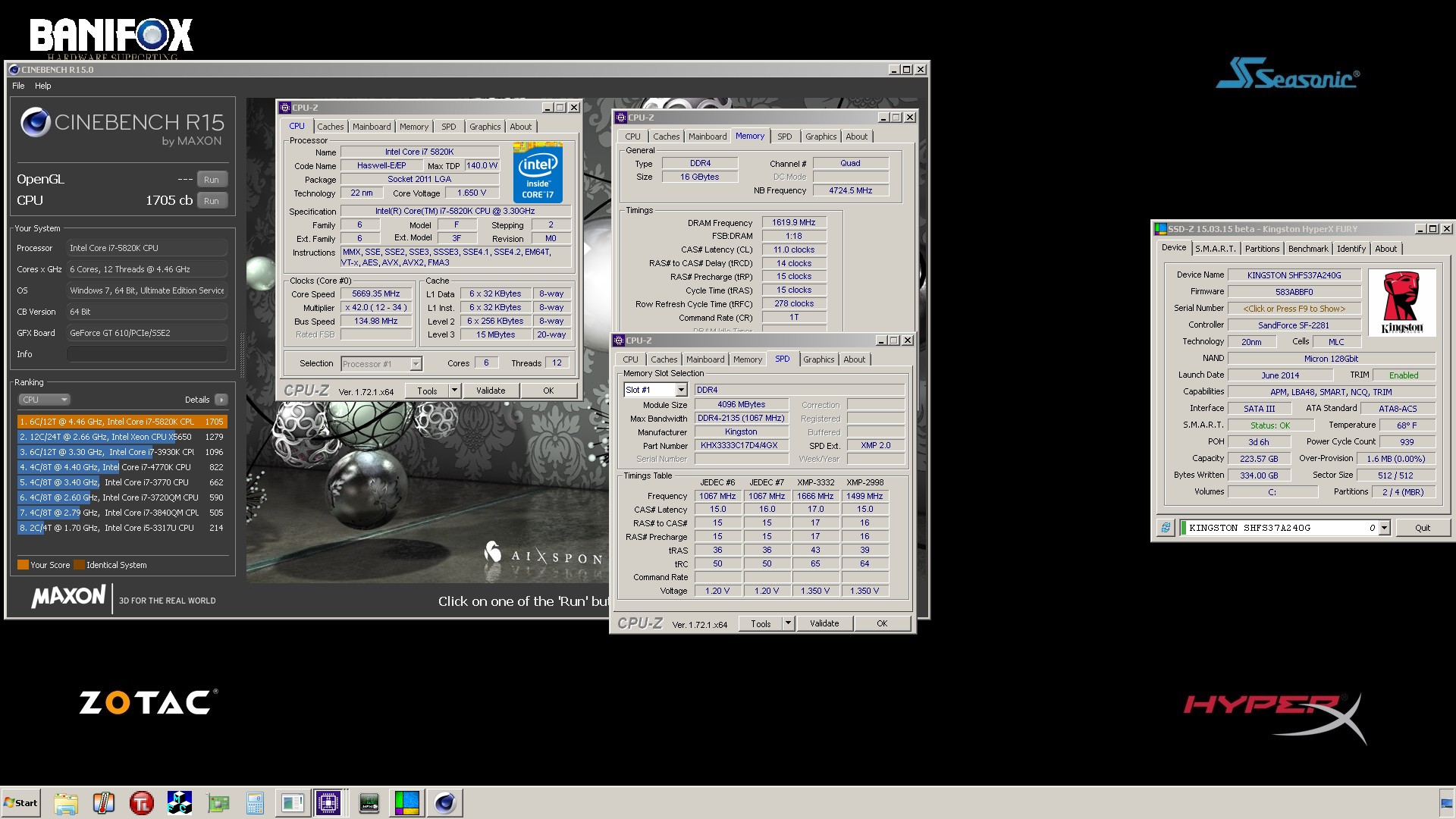Select SPD tab in CPU-Z Memory window
Viewport: 1456px width, 819px height.
click(785, 136)
